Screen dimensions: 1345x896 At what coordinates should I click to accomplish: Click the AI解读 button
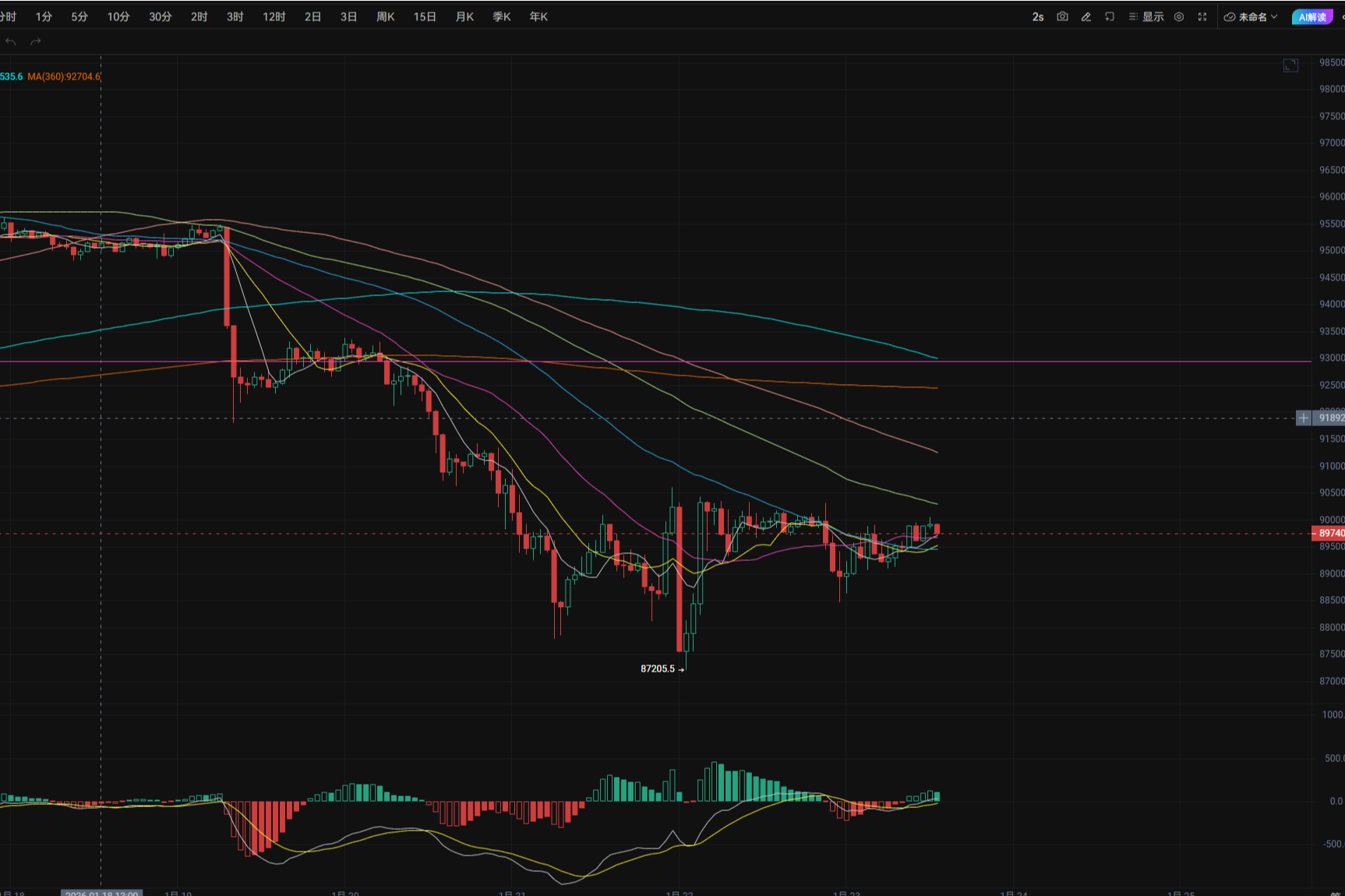point(1312,16)
